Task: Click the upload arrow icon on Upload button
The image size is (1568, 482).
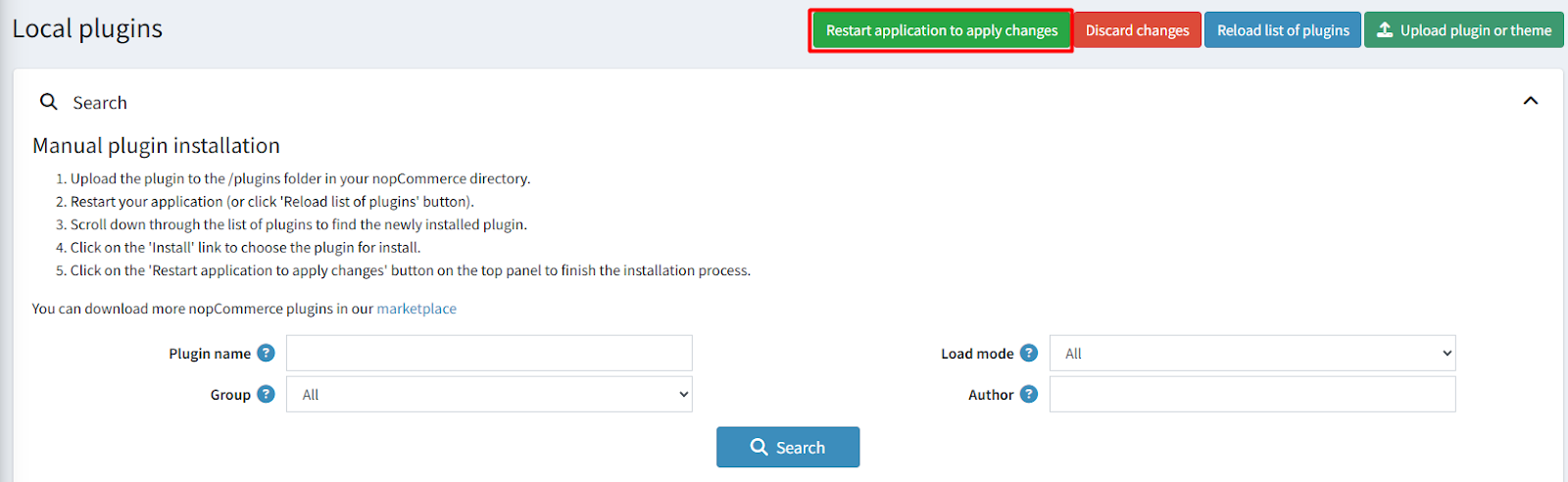Action: click(1385, 29)
